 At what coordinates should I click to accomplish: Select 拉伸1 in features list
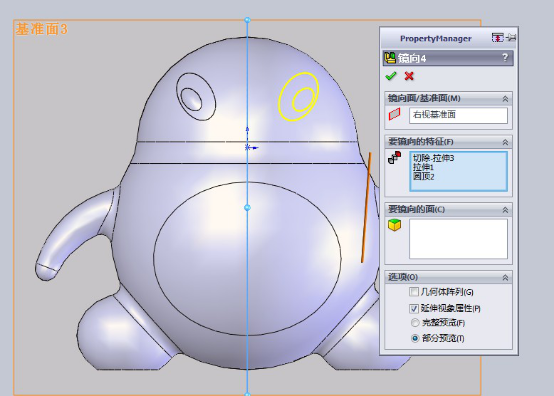pyautogui.click(x=423, y=167)
